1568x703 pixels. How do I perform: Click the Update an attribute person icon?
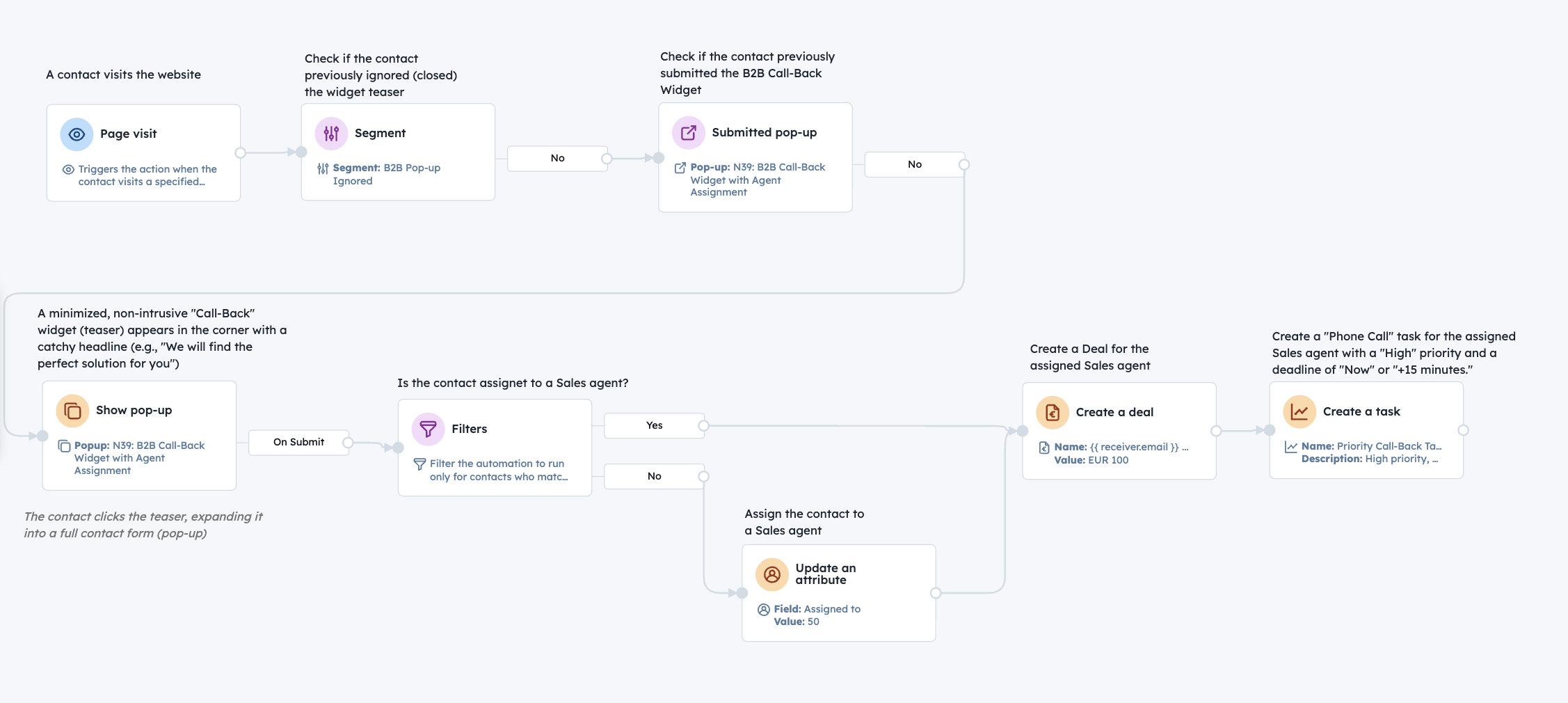click(771, 575)
